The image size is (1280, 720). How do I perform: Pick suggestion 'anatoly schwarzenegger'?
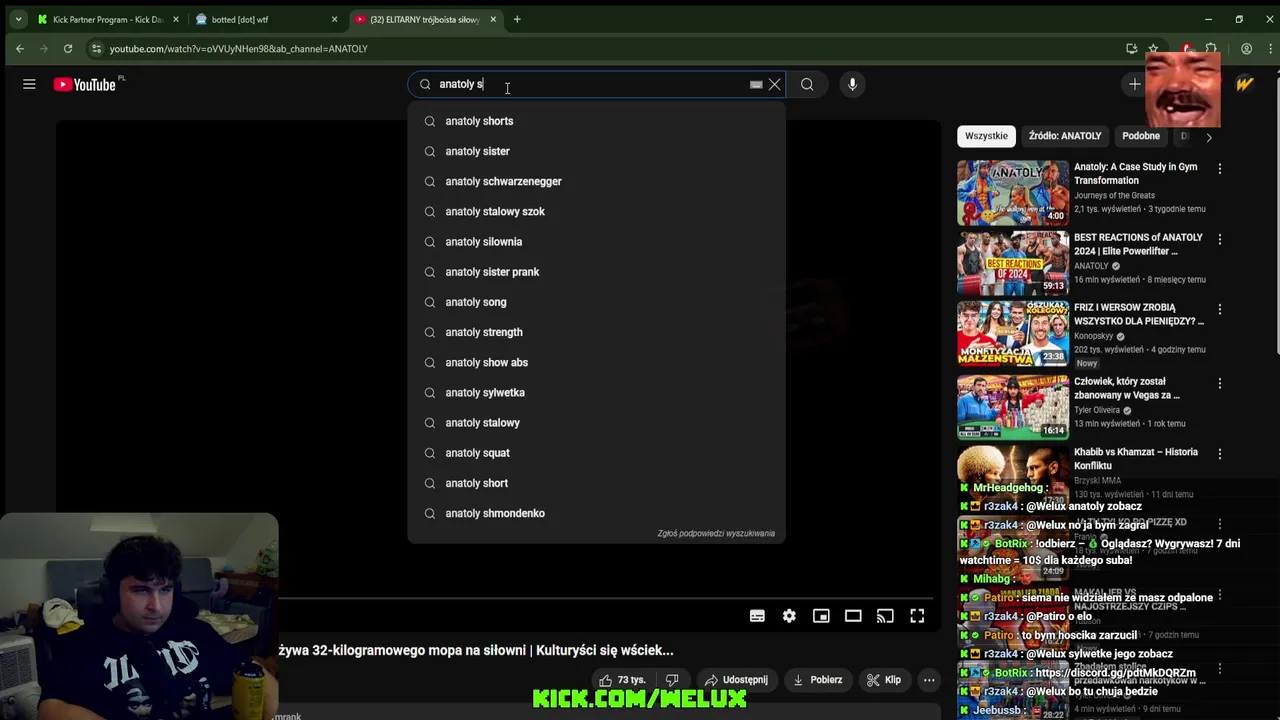click(596, 181)
